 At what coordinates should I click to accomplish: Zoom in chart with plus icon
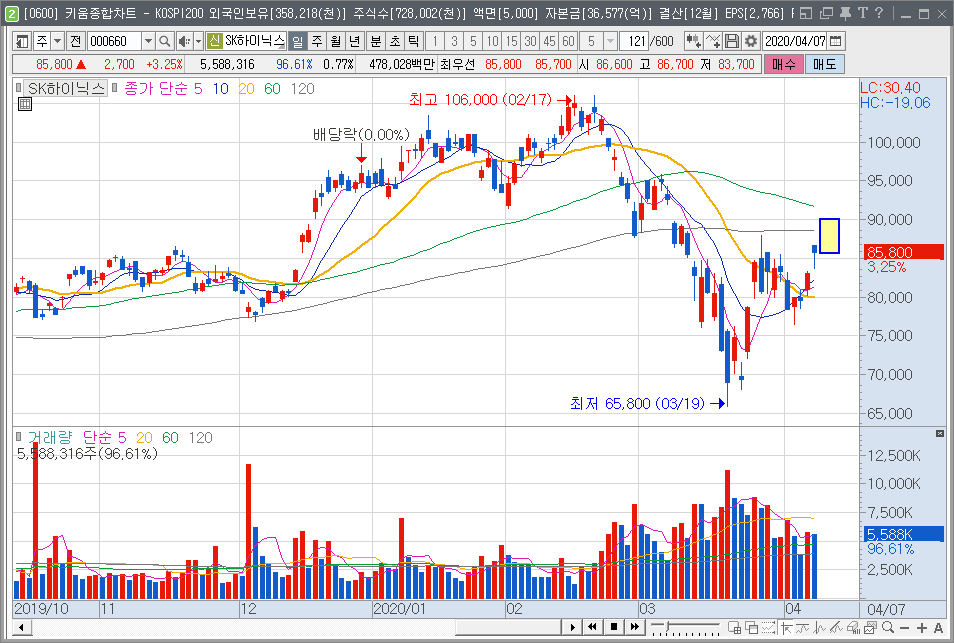click(x=922, y=628)
